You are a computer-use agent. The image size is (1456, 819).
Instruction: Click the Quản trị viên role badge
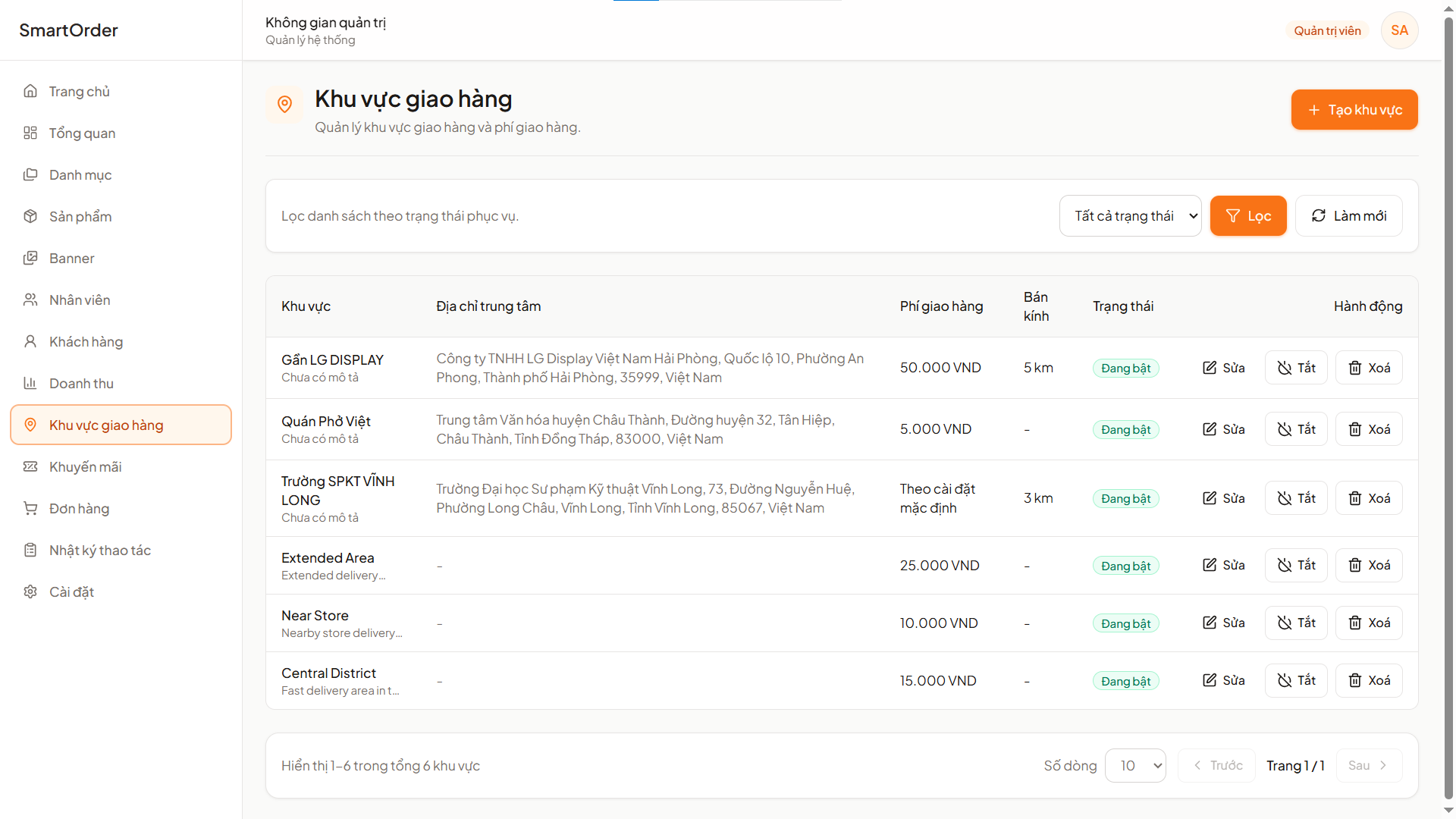1327,30
